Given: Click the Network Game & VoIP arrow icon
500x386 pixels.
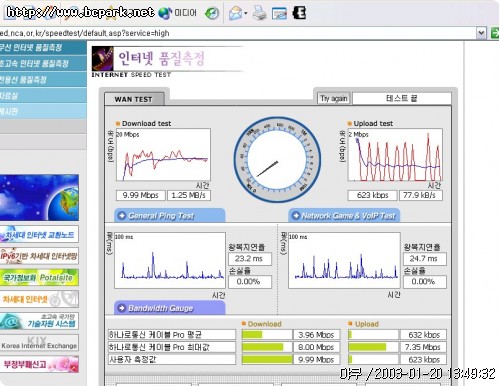Looking at the screenshot, I should click(296, 216).
